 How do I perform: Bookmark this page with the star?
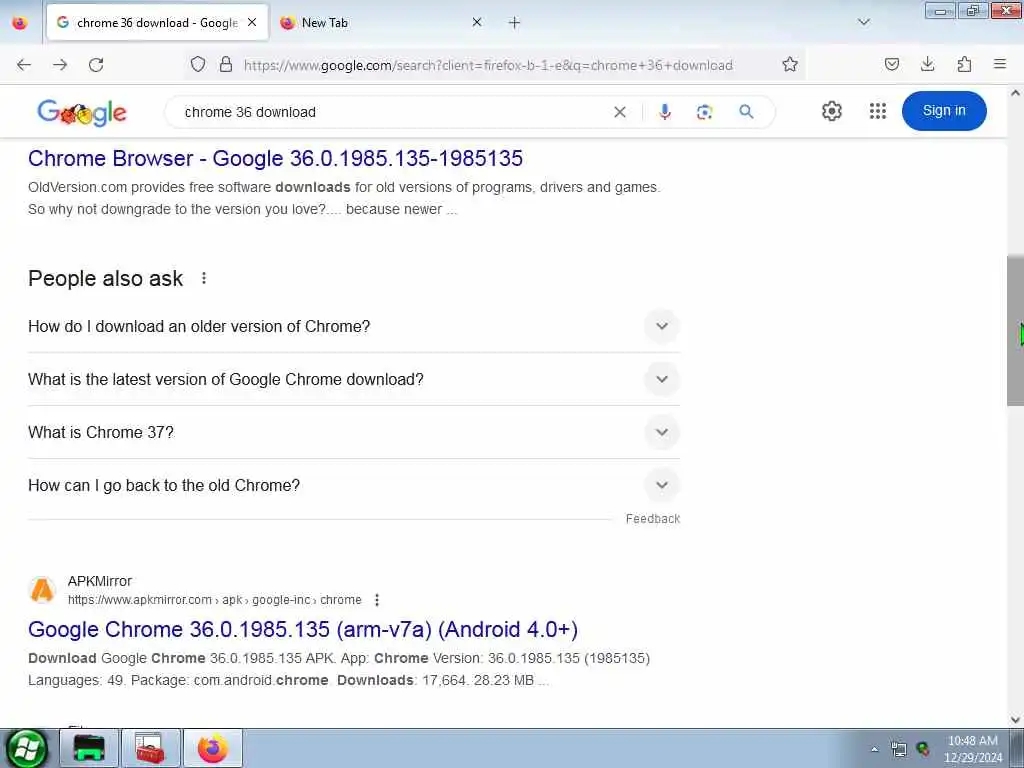pyautogui.click(x=790, y=64)
